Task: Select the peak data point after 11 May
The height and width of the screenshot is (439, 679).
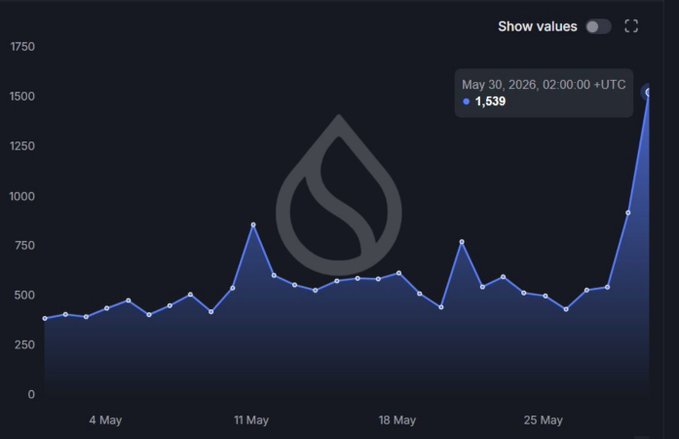Action: point(253,225)
